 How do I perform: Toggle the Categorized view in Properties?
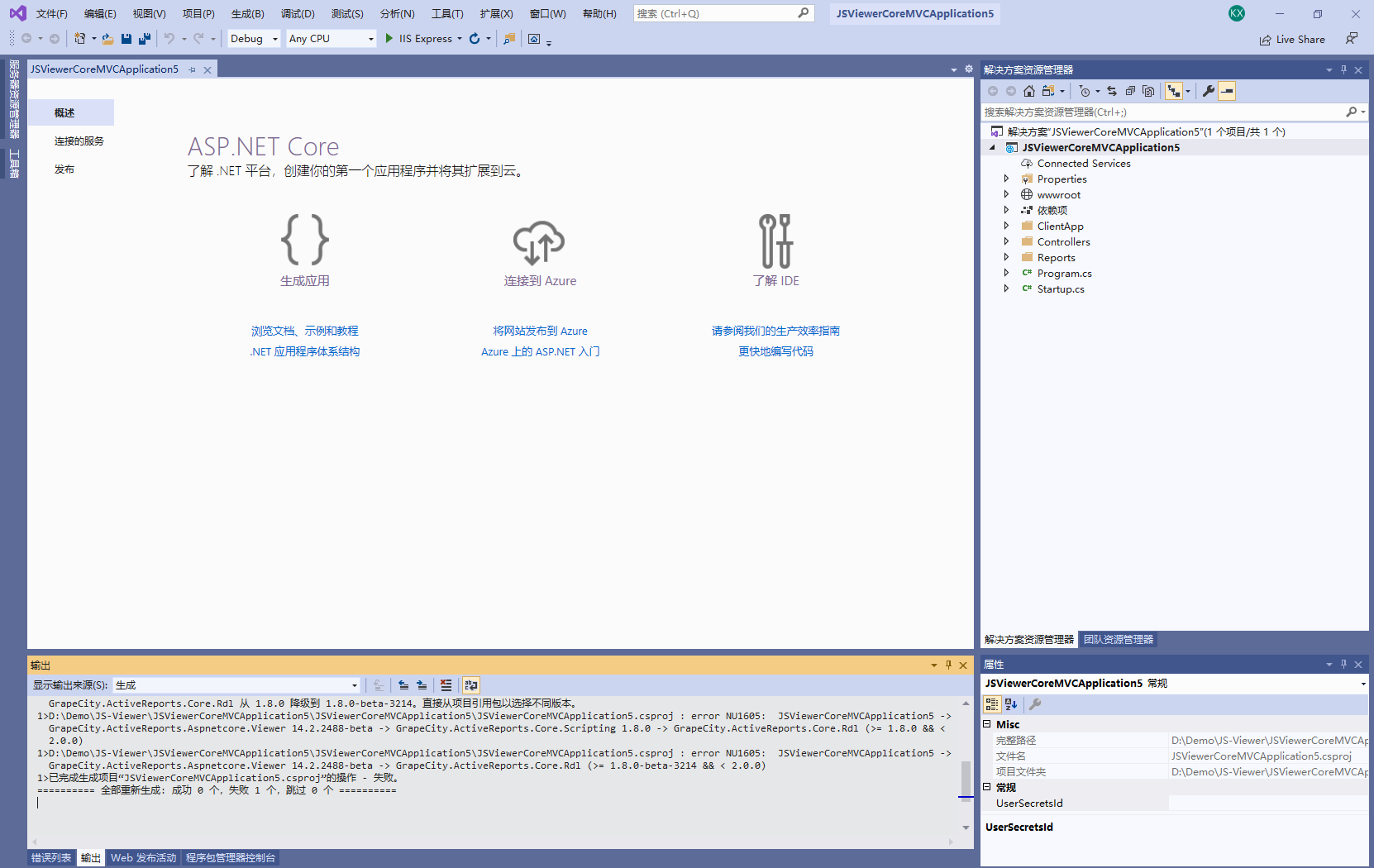coord(992,704)
